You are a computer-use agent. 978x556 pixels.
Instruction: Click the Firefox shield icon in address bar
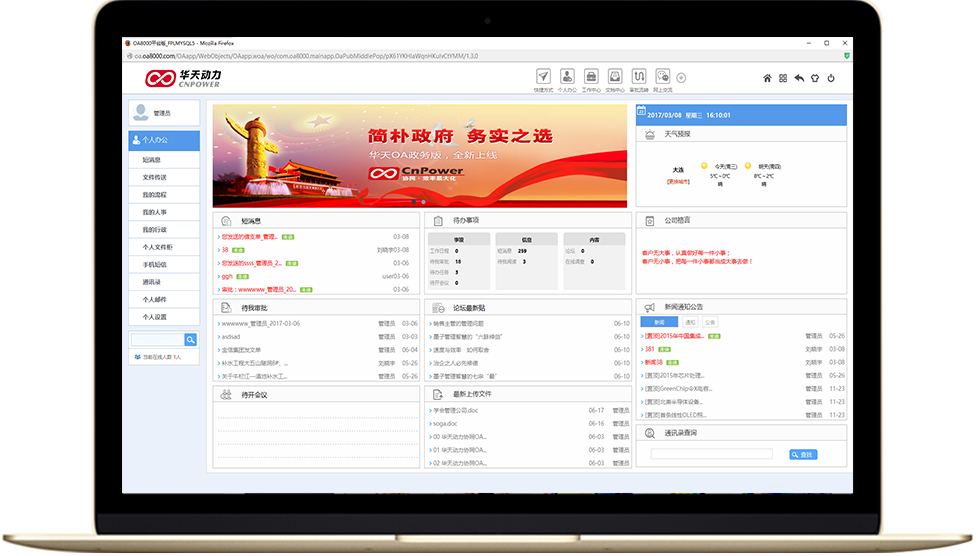(846, 56)
